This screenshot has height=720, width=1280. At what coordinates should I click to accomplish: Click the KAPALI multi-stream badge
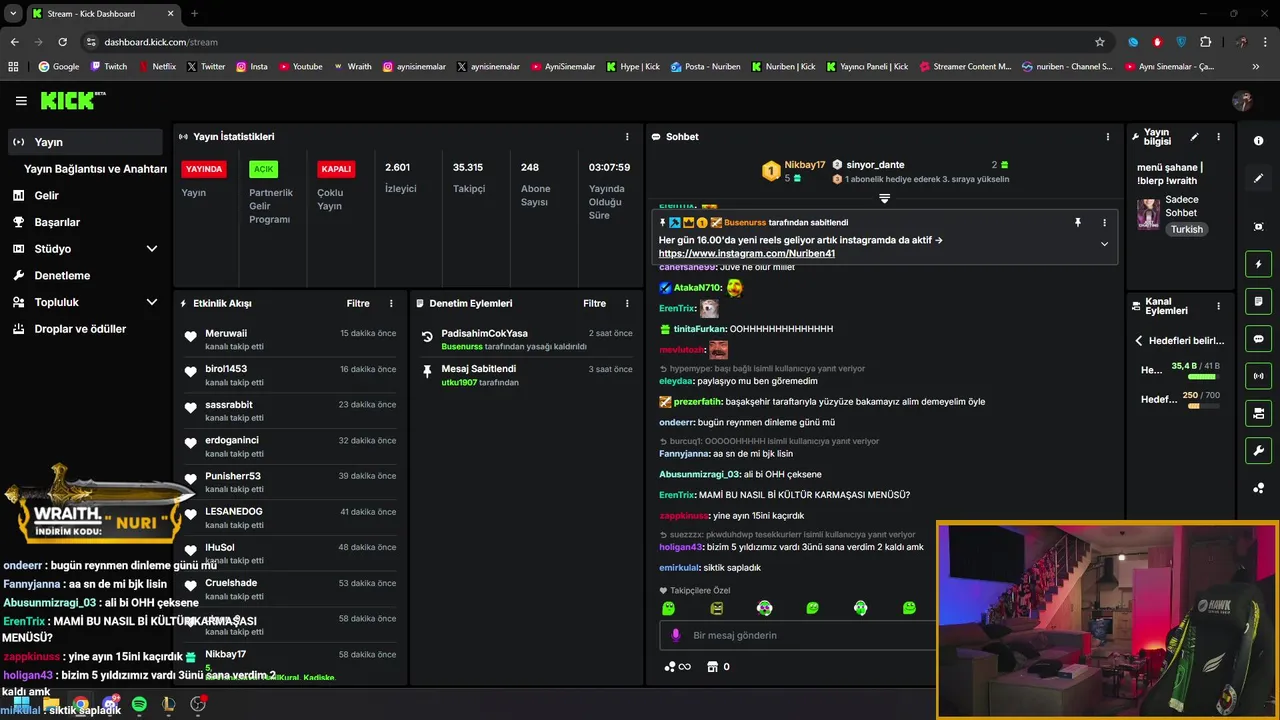(336, 169)
